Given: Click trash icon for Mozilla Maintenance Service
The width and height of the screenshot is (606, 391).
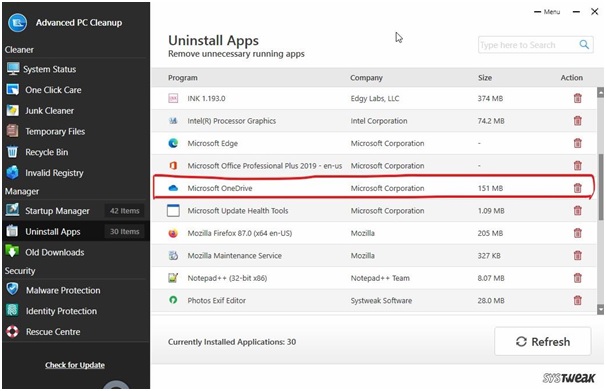Looking at the screenshot, I should pyautogui.click(x=577, y=255).
